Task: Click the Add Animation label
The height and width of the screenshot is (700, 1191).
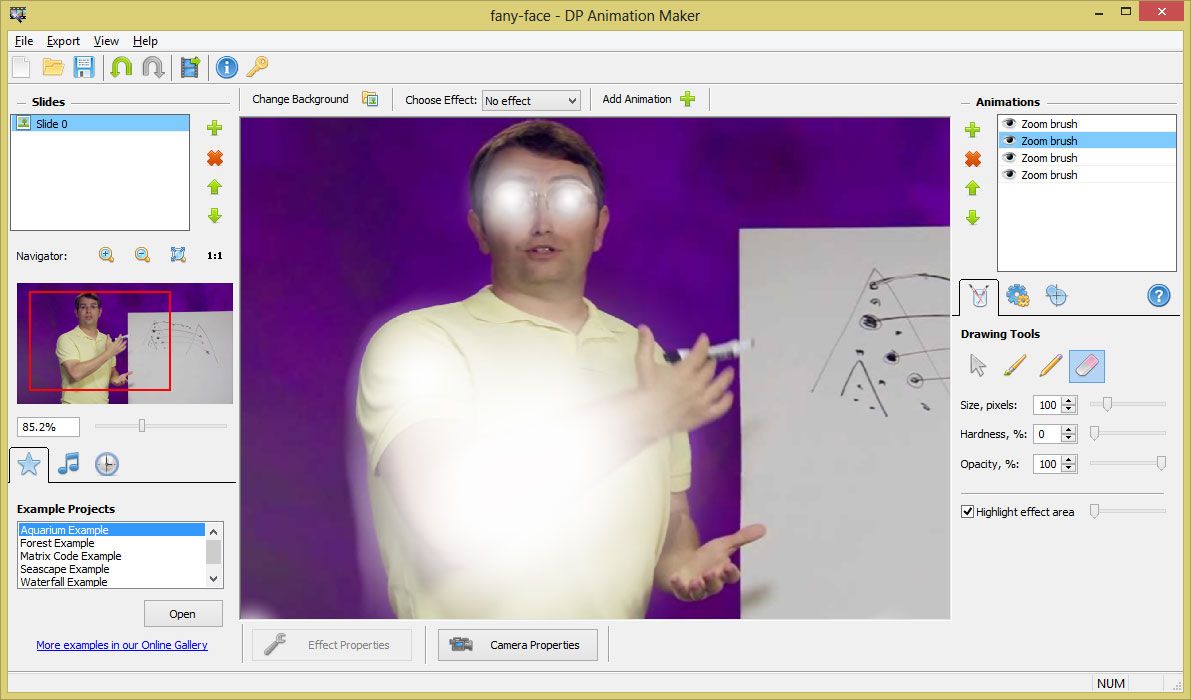Action: [637, 99]
